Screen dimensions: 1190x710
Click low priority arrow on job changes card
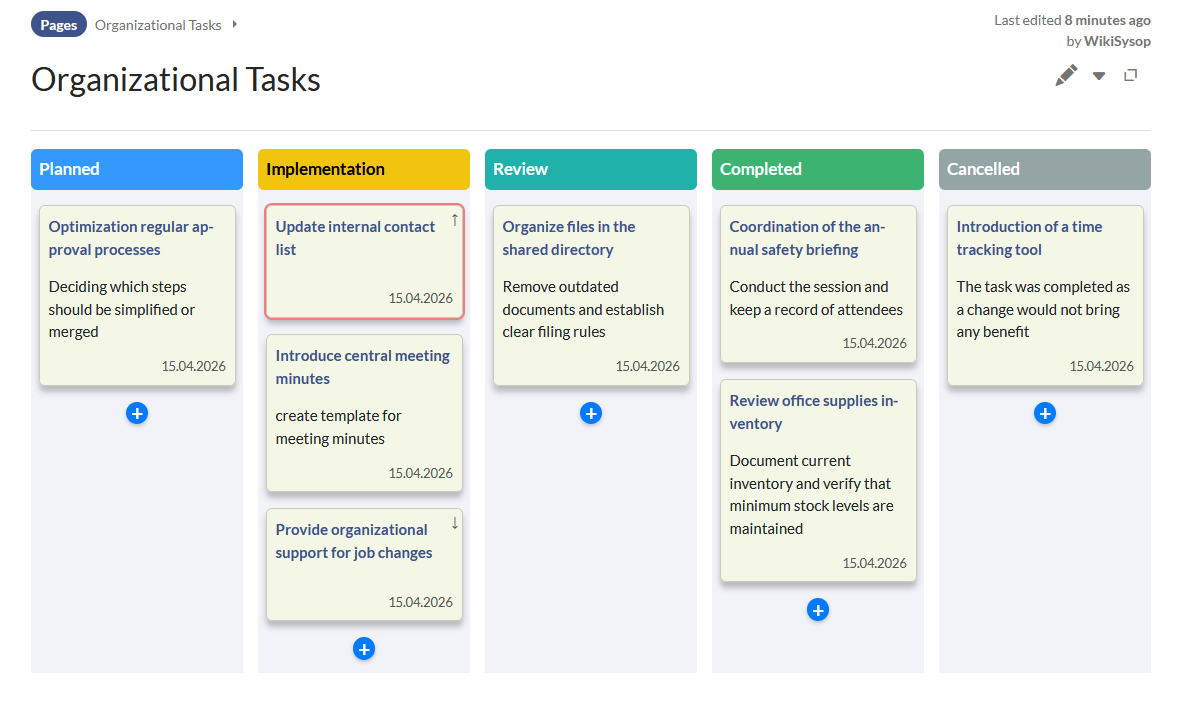(x=454, y=523)
